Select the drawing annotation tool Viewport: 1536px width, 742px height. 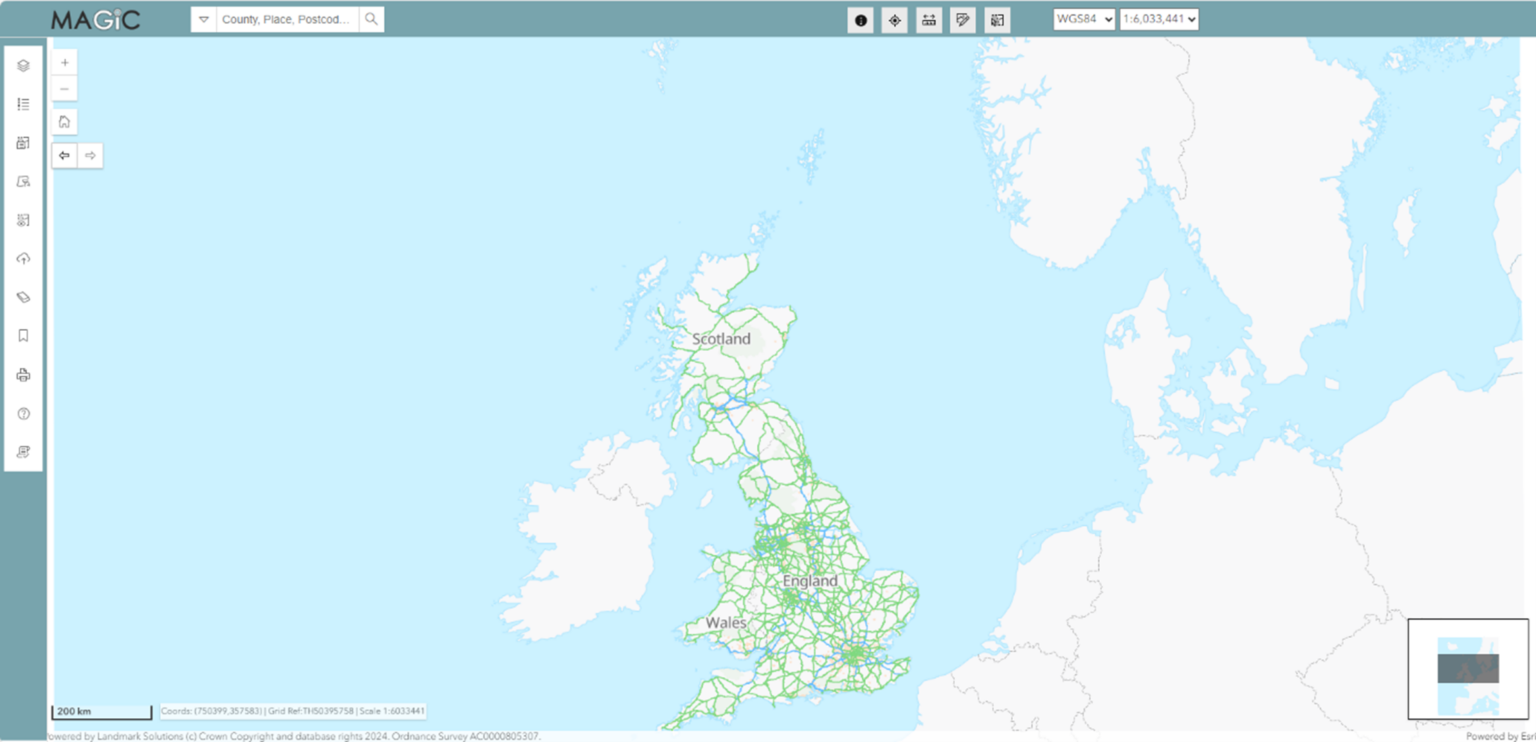(962, 20)
